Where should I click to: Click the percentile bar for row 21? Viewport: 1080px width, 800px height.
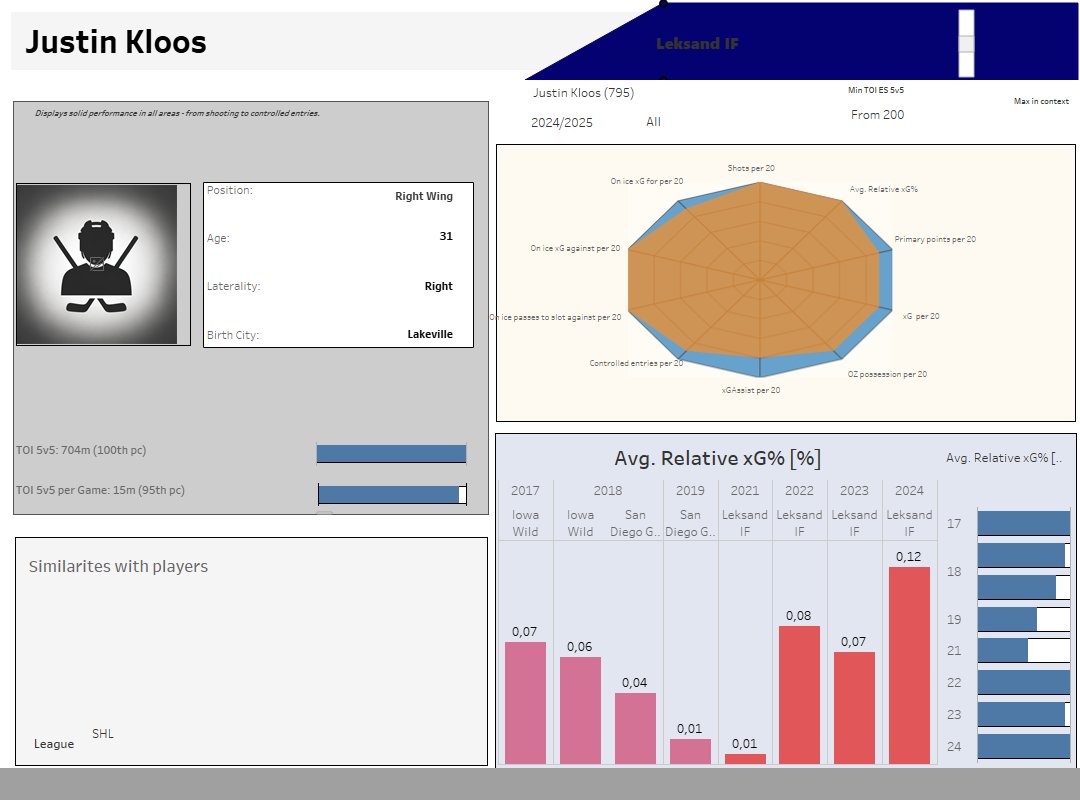point(1023,650)
